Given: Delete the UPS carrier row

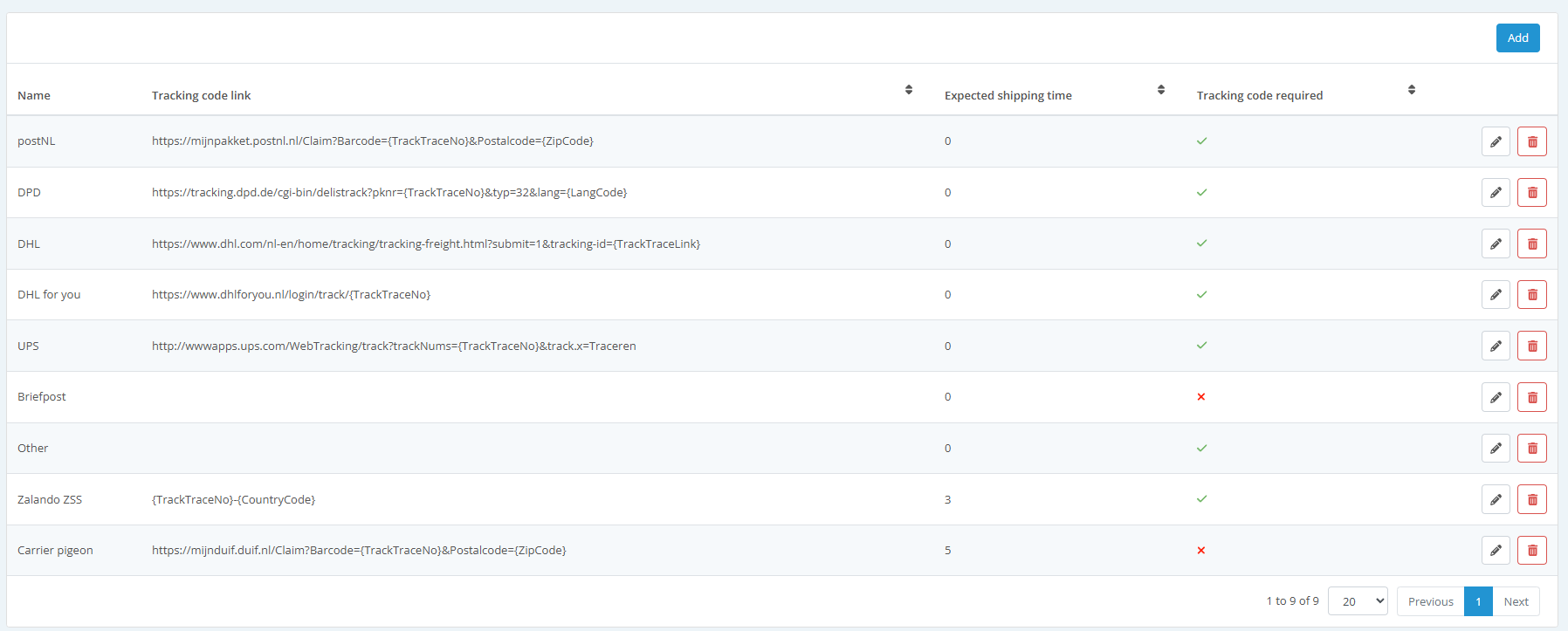Looking at the screenshot, I should coord(1532,346).
